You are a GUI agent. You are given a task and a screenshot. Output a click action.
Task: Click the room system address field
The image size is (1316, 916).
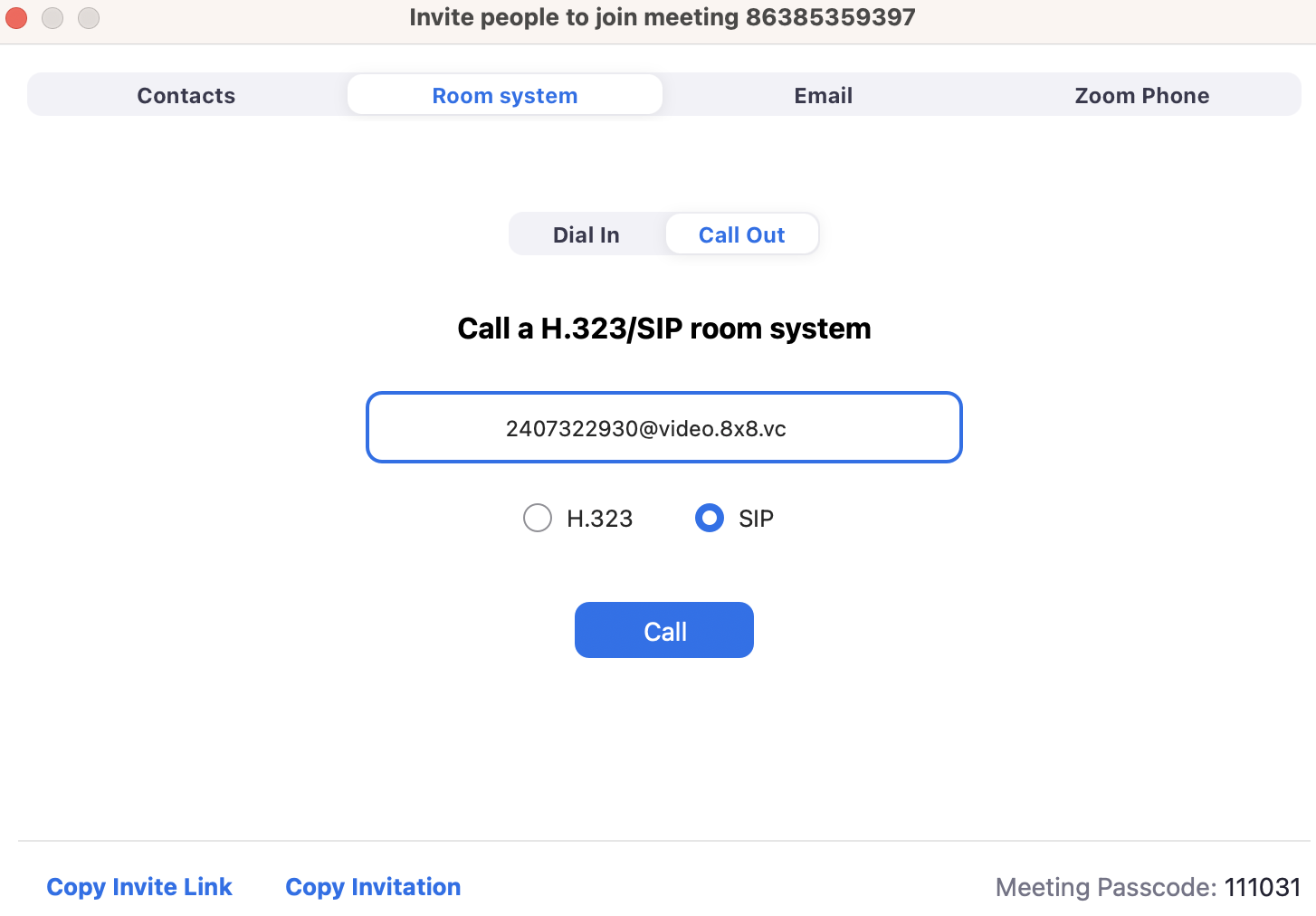[663, 427]
